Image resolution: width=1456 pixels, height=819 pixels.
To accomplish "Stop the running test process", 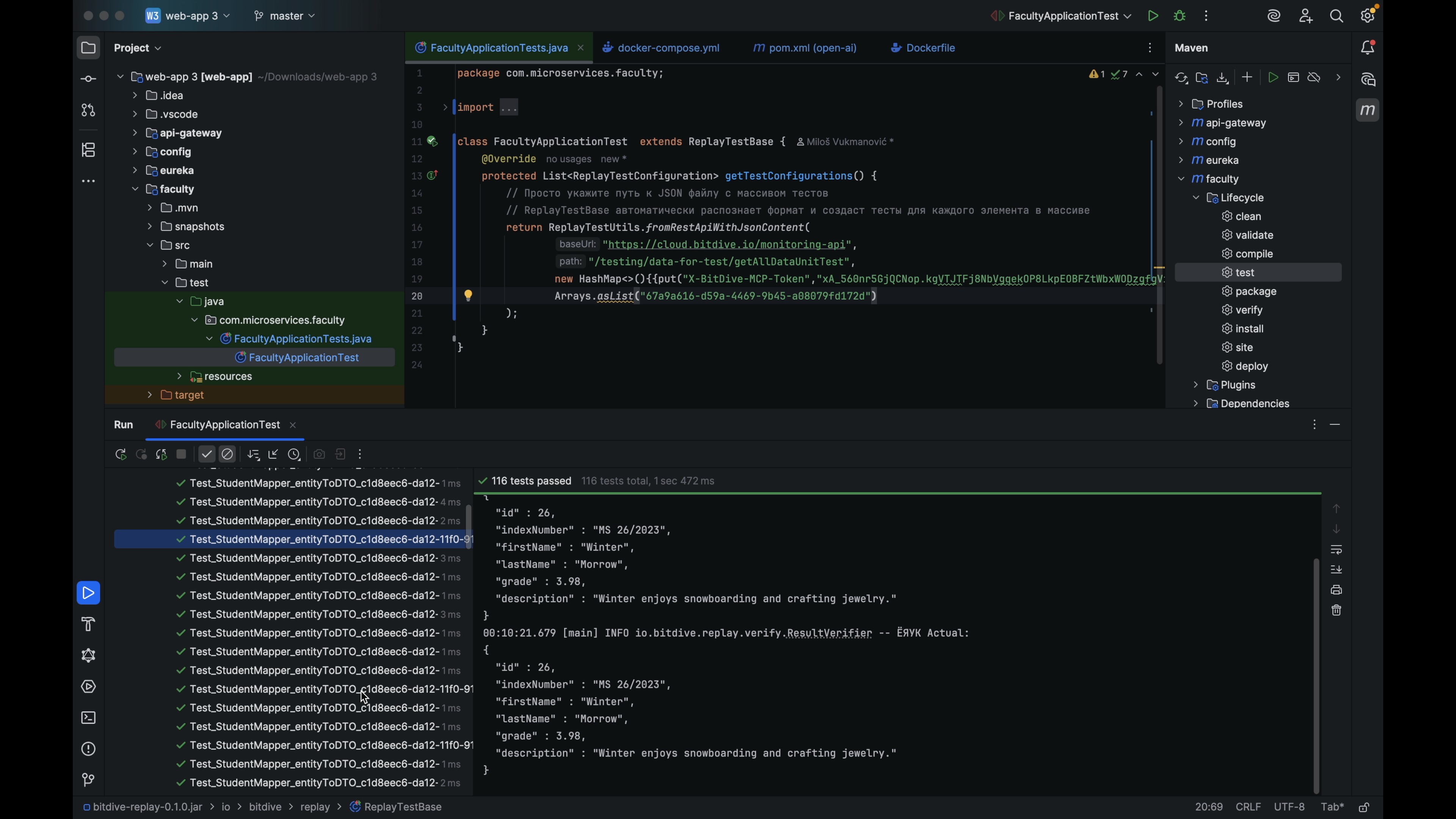I will point(181,454).
